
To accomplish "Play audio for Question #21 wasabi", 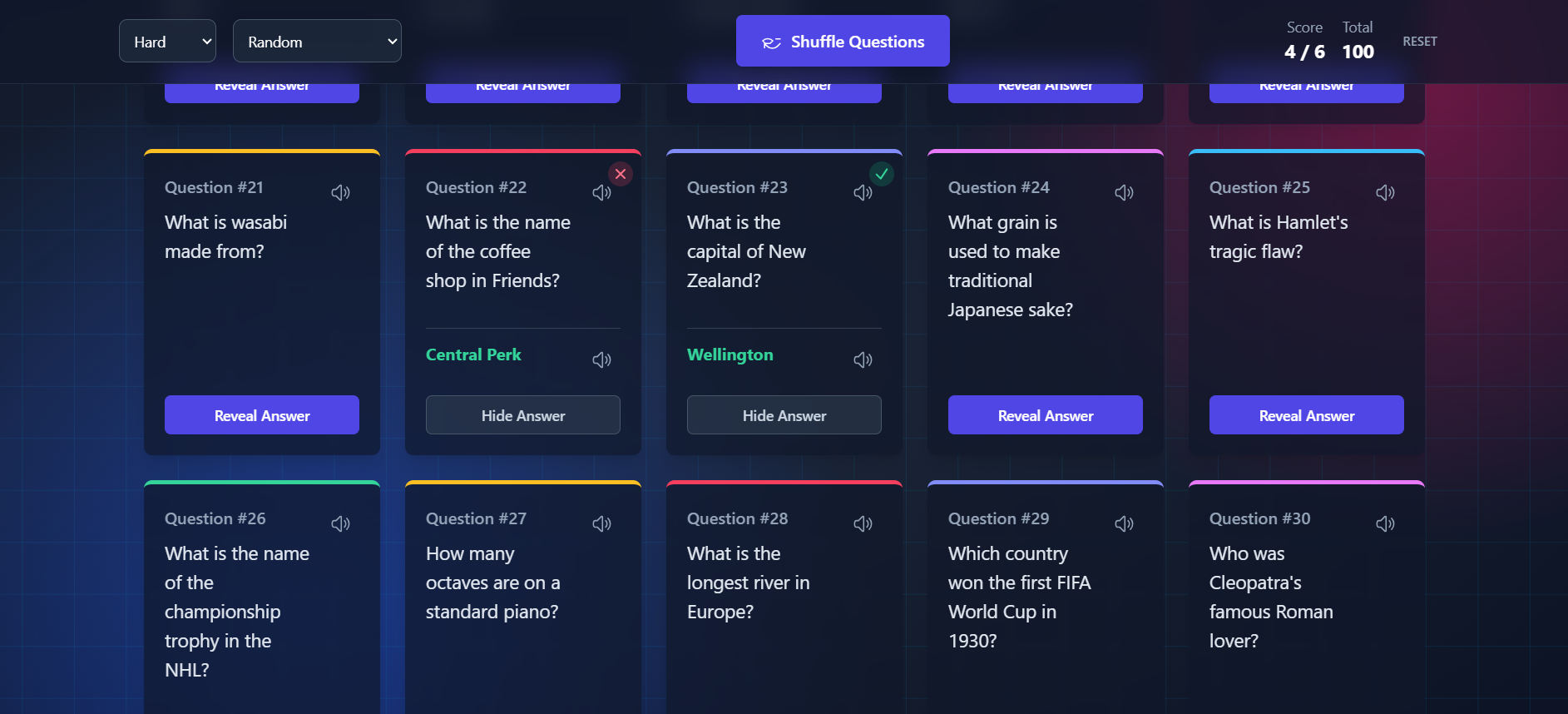I will click(340, 193).
